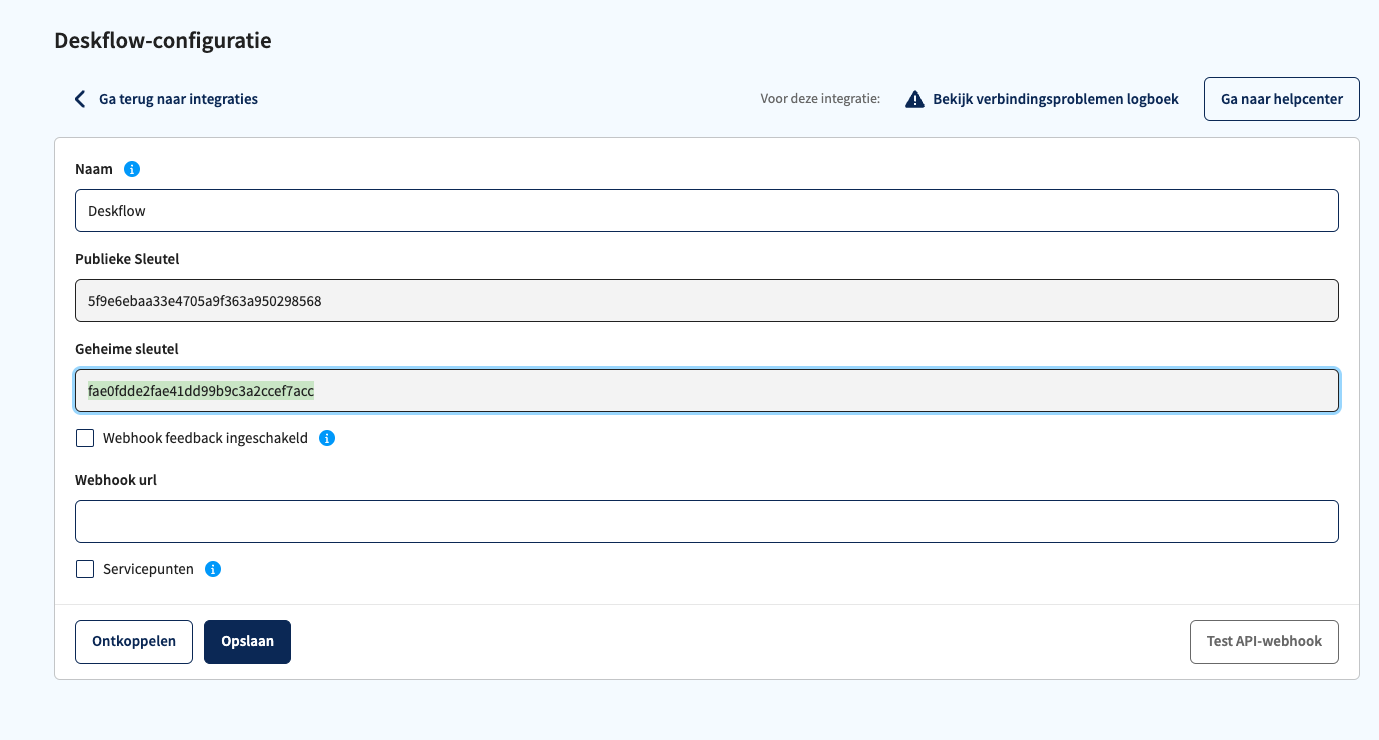This screenshot has width=1379, height=740.
Task: Enable the Webhook feedback ingeschakeld checkbox
Action: pos(85,437)
